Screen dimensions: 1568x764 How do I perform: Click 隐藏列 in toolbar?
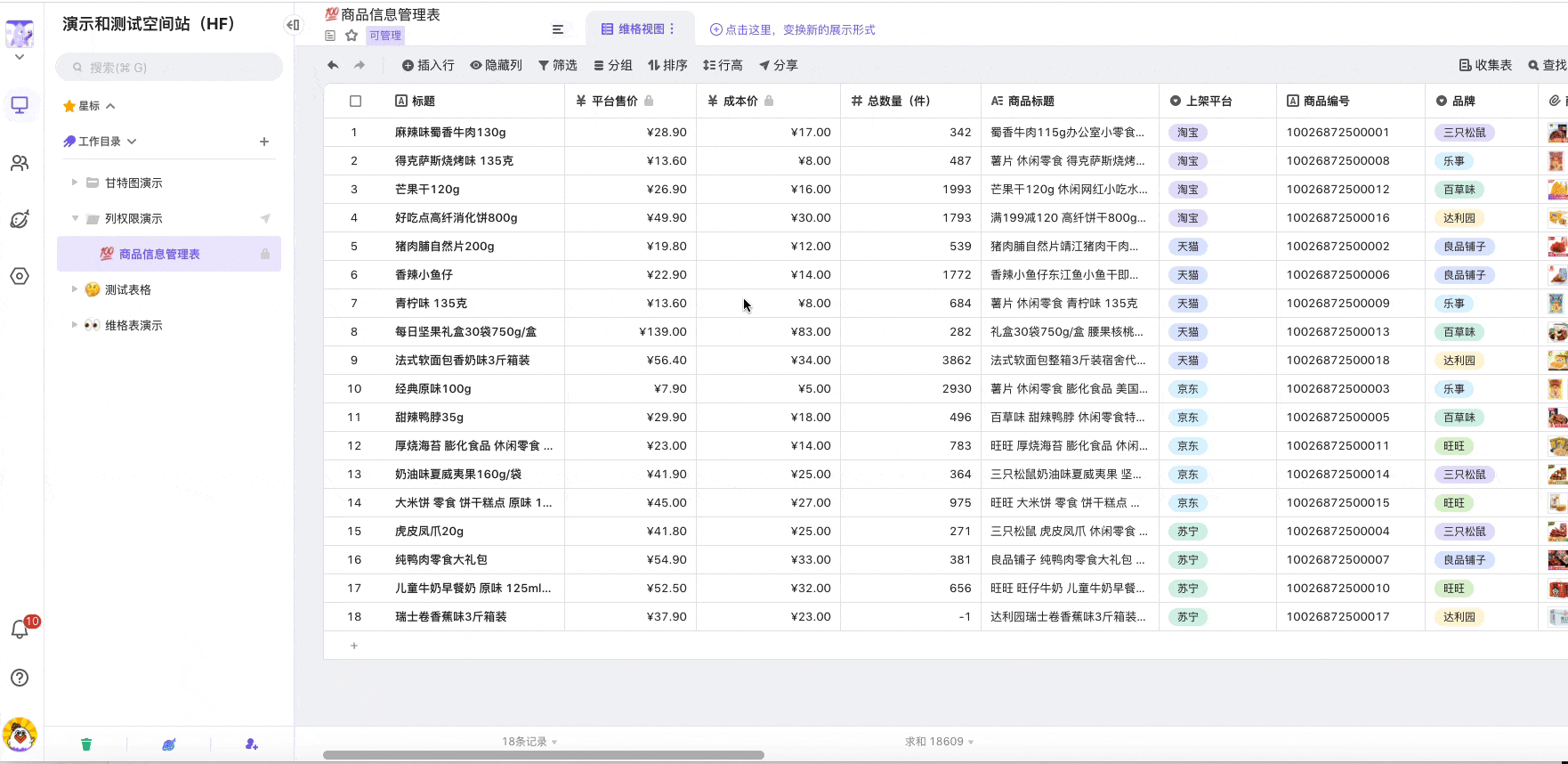497,65
